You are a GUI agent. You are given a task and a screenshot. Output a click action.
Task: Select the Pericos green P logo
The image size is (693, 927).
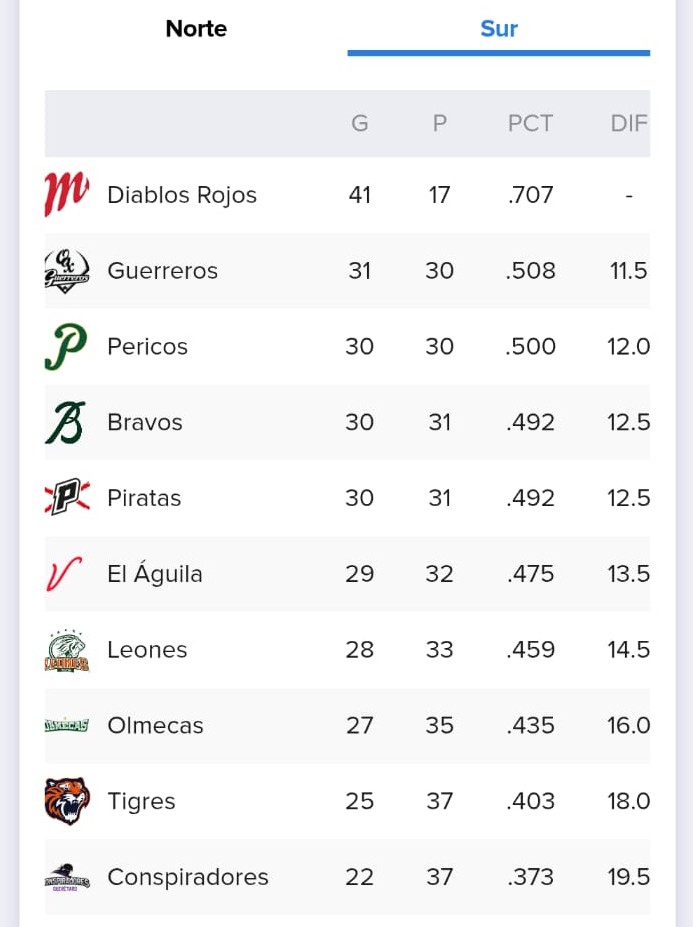(x=66, y=346)
